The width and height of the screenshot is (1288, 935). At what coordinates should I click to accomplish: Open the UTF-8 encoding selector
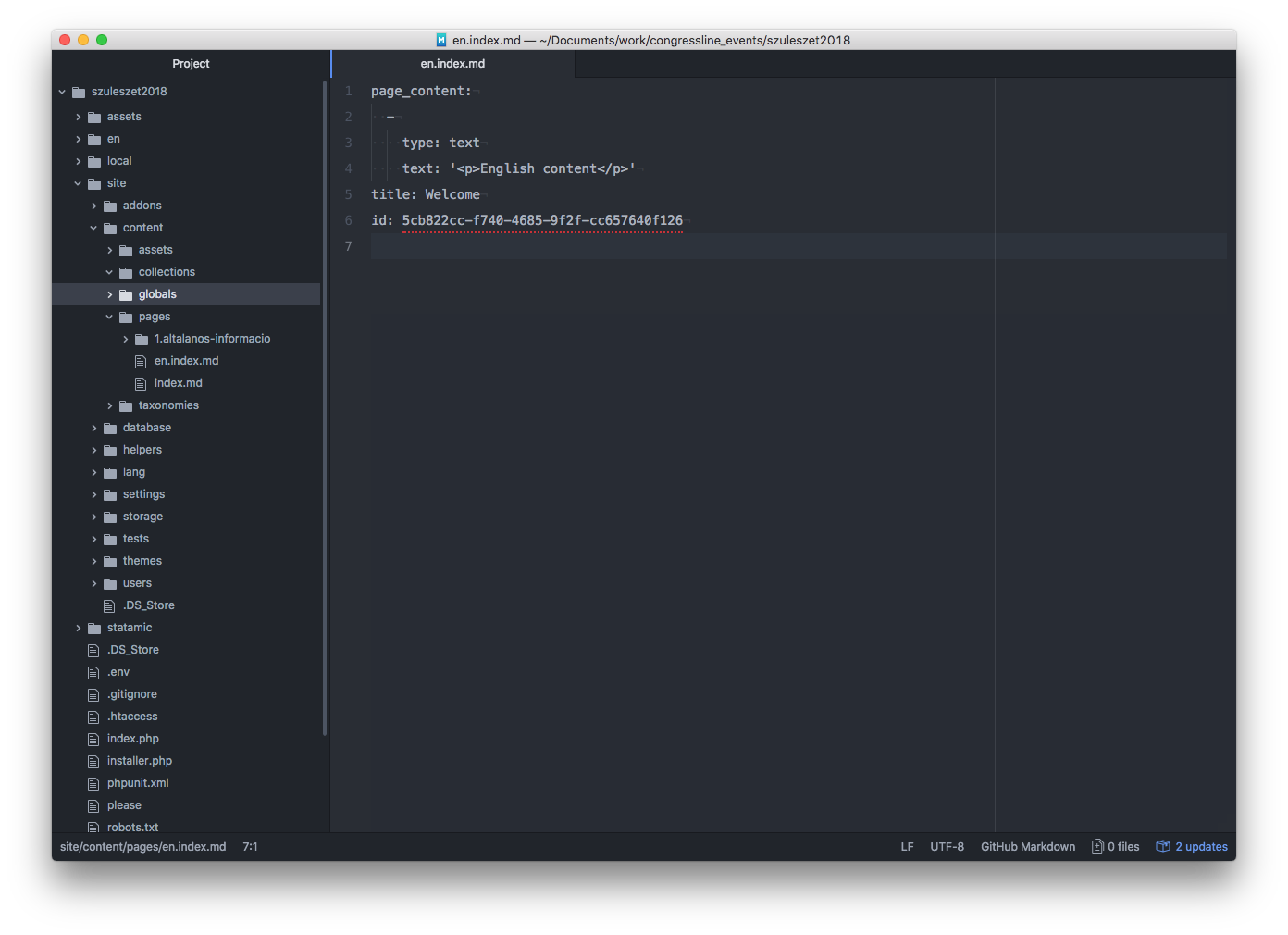[947, 846]
